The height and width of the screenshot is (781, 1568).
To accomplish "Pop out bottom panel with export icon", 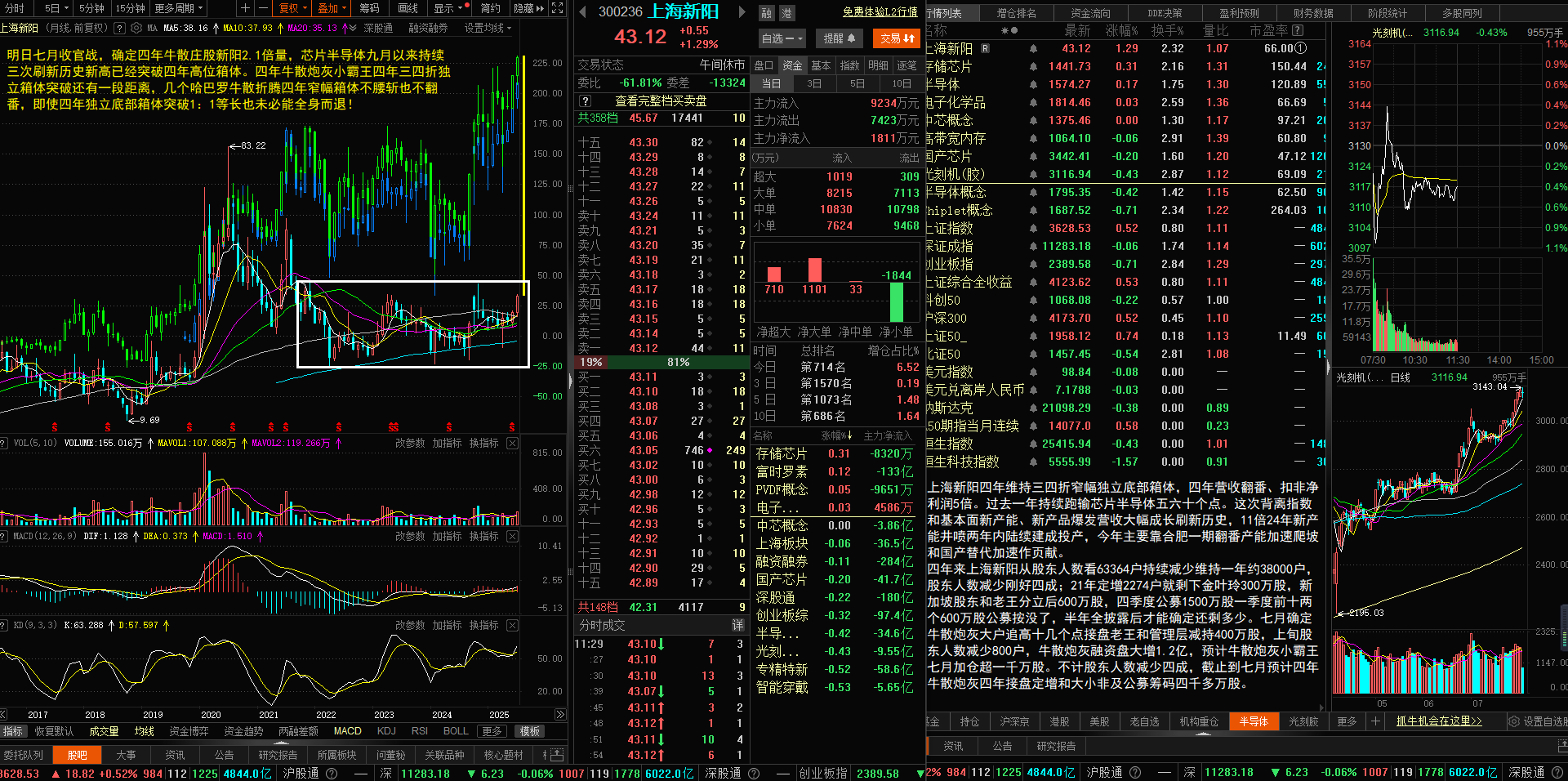I will click(x=556, y=754).
